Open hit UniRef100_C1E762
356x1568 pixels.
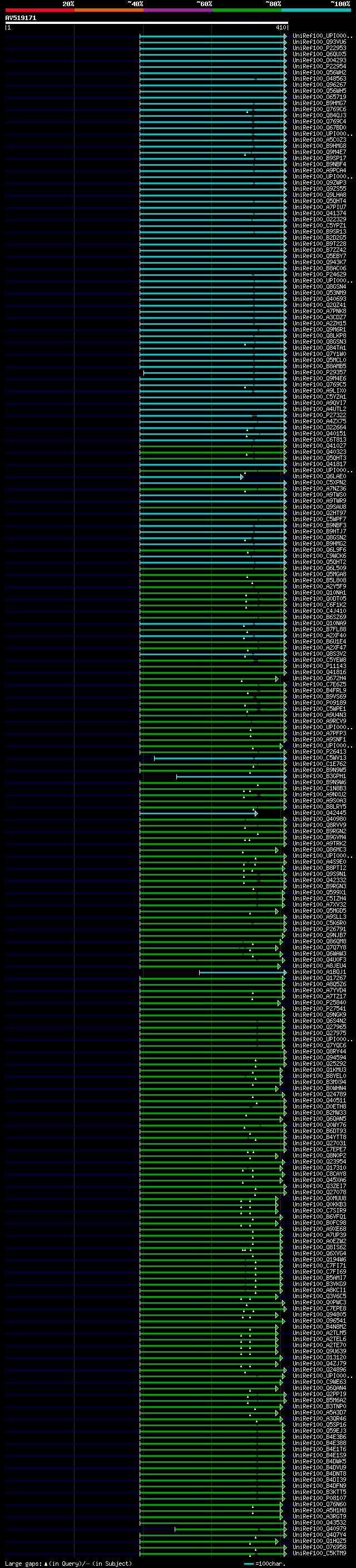click(319, 764)
